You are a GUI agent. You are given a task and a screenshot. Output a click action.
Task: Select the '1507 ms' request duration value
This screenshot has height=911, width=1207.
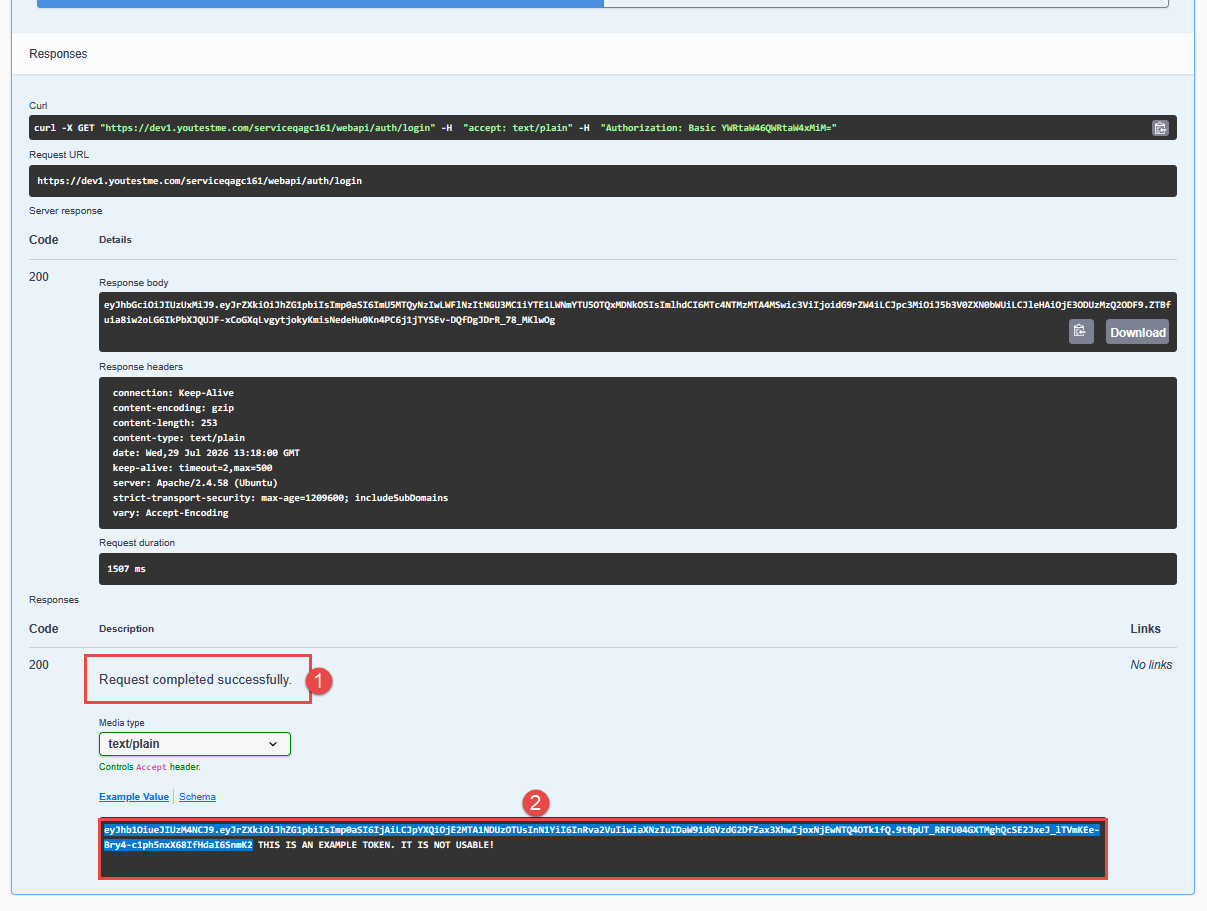coord(125,569)
